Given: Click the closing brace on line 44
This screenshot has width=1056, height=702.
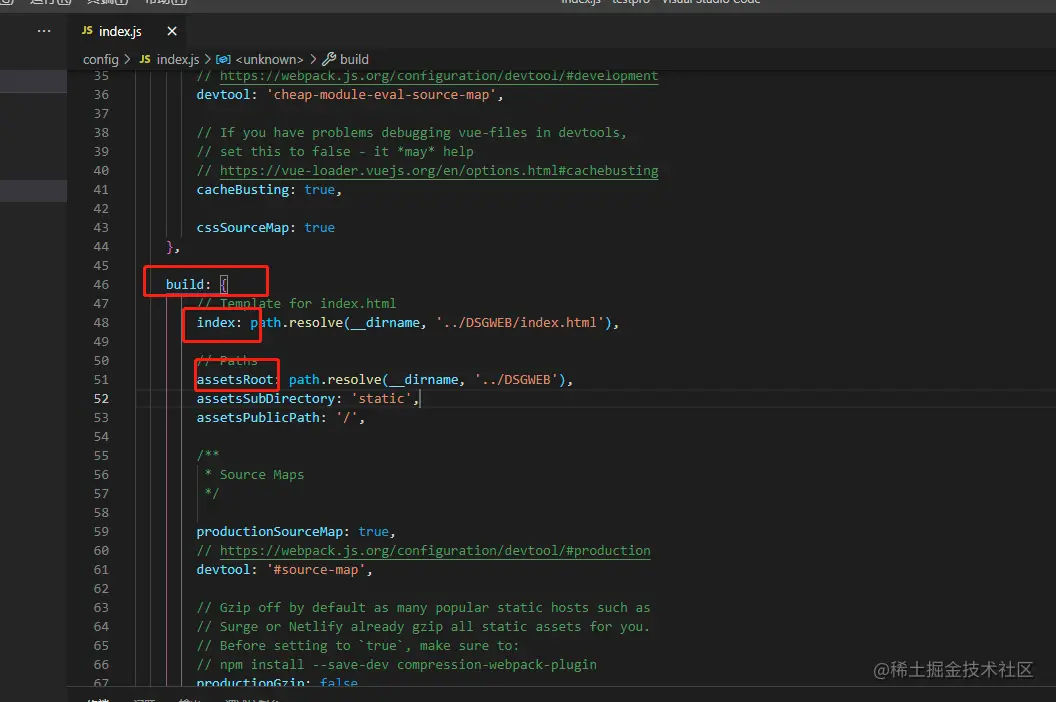Looking at the screenshot, I should (169, 247).
